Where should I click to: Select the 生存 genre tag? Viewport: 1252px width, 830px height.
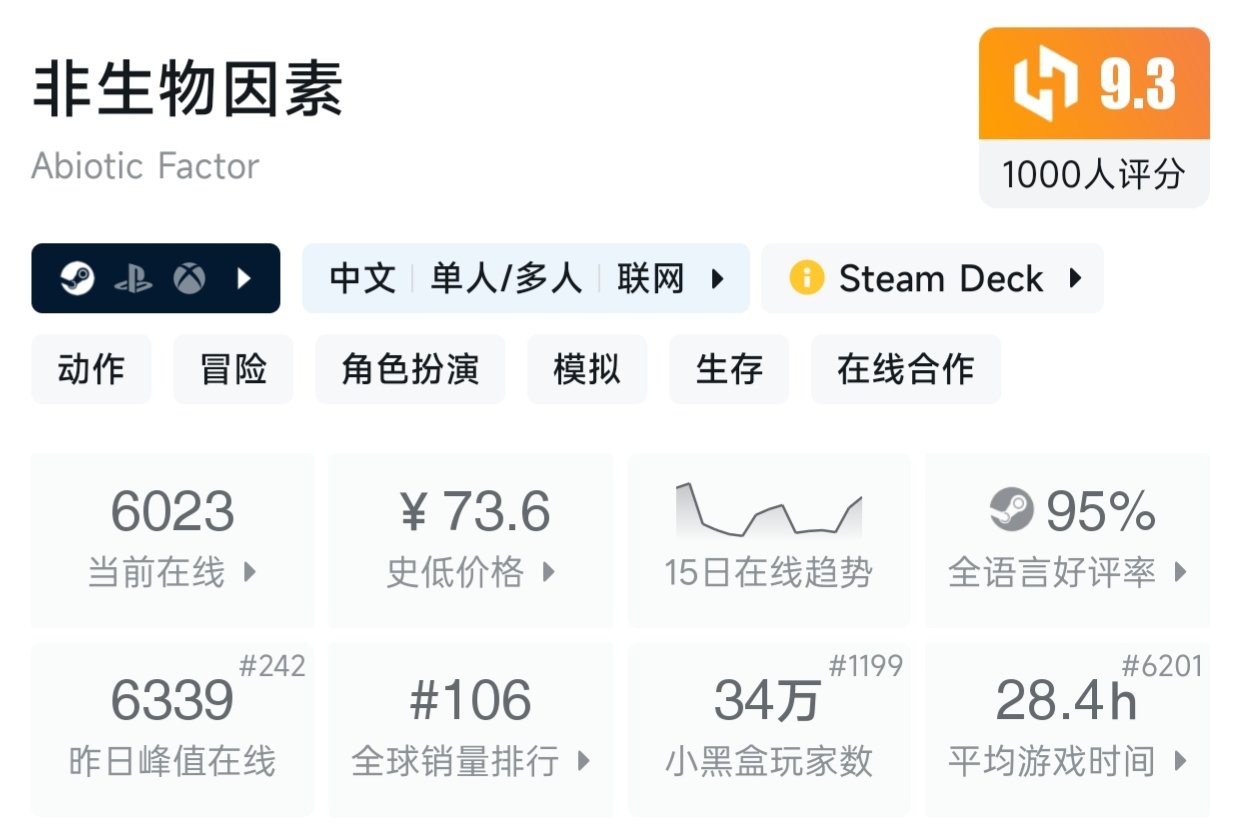(x=729, y=369)
